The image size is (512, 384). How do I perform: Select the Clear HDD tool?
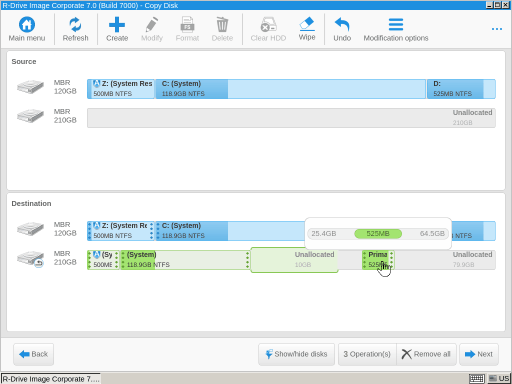[x=268, y=29]
